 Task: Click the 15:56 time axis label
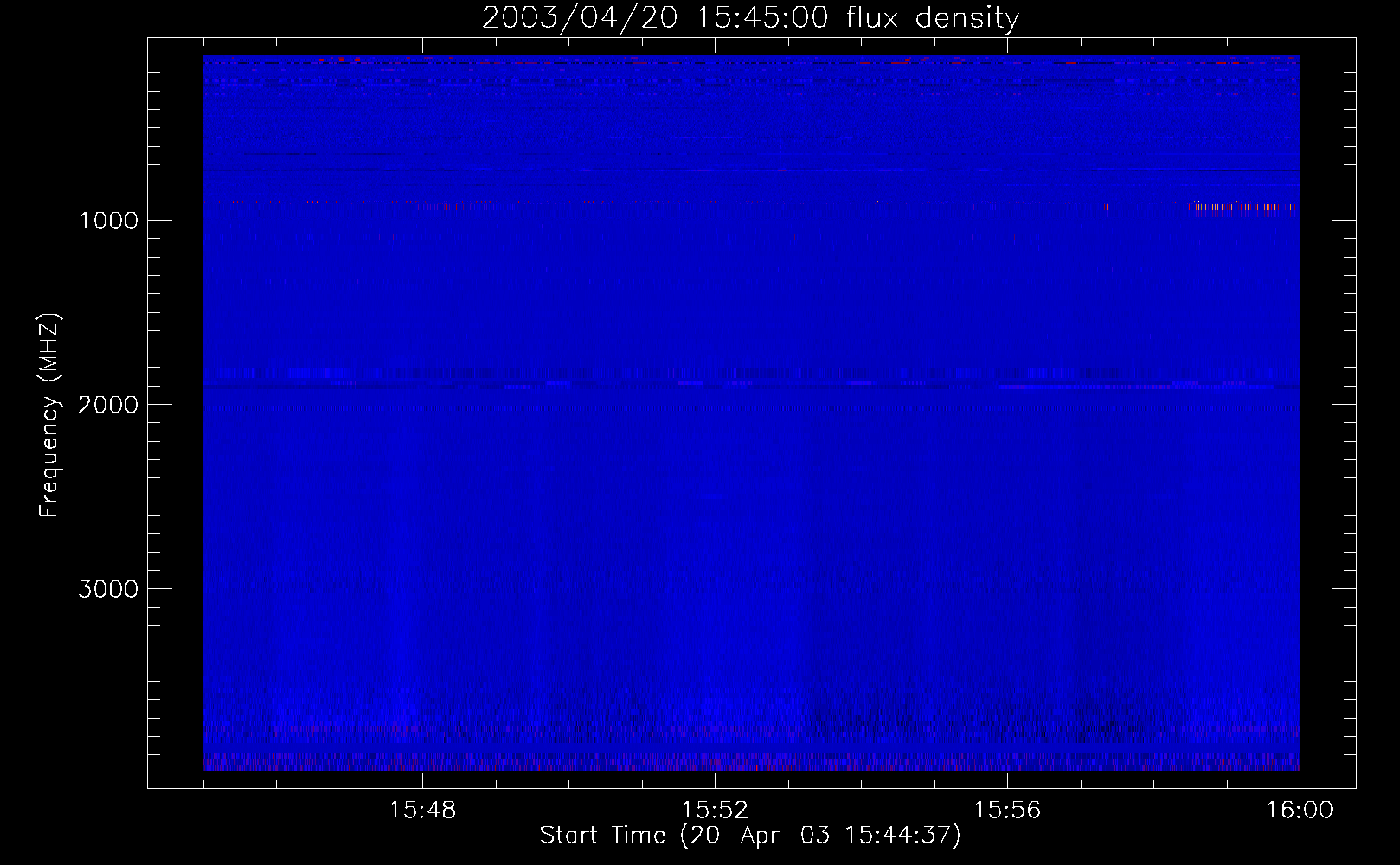click(x=1007, y=811)
